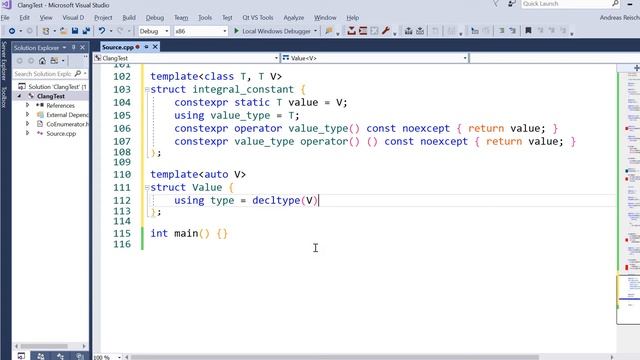Click the Home icon in Solution Explorer
This screenshot has width=640, height=360.
pos(42,61)
